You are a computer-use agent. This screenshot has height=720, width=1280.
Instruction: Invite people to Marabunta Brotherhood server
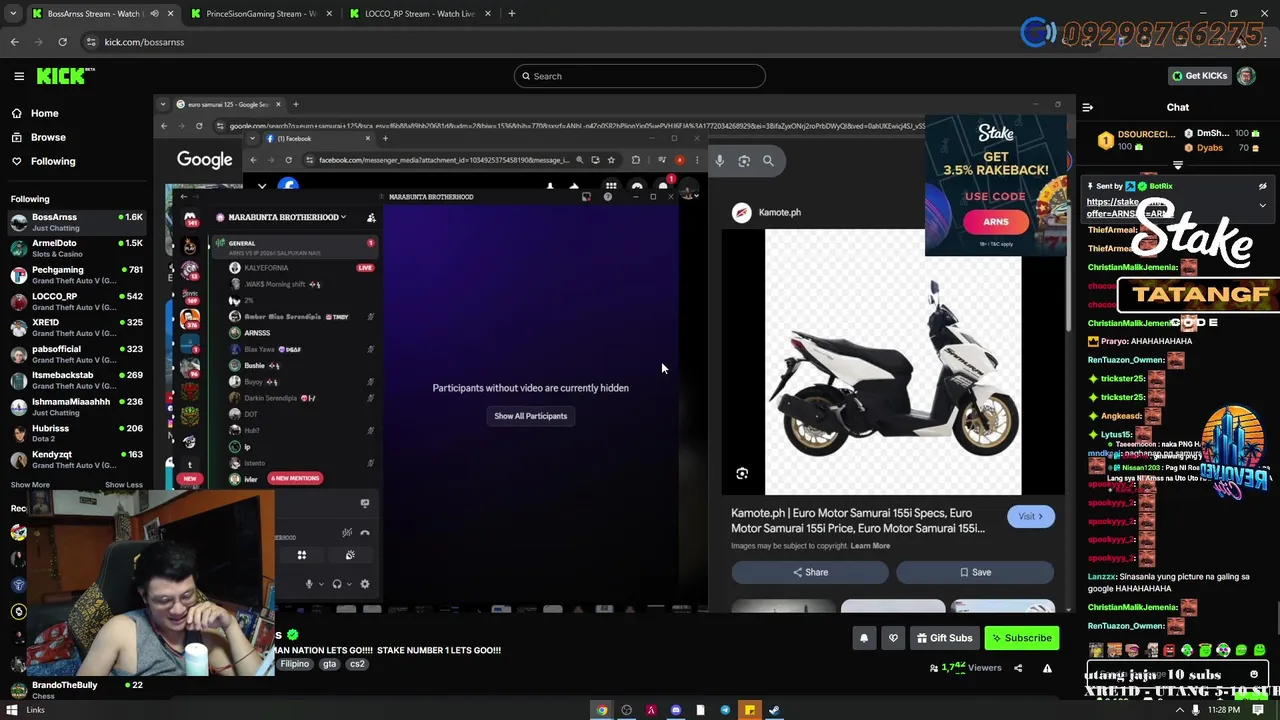pos(371,217)
